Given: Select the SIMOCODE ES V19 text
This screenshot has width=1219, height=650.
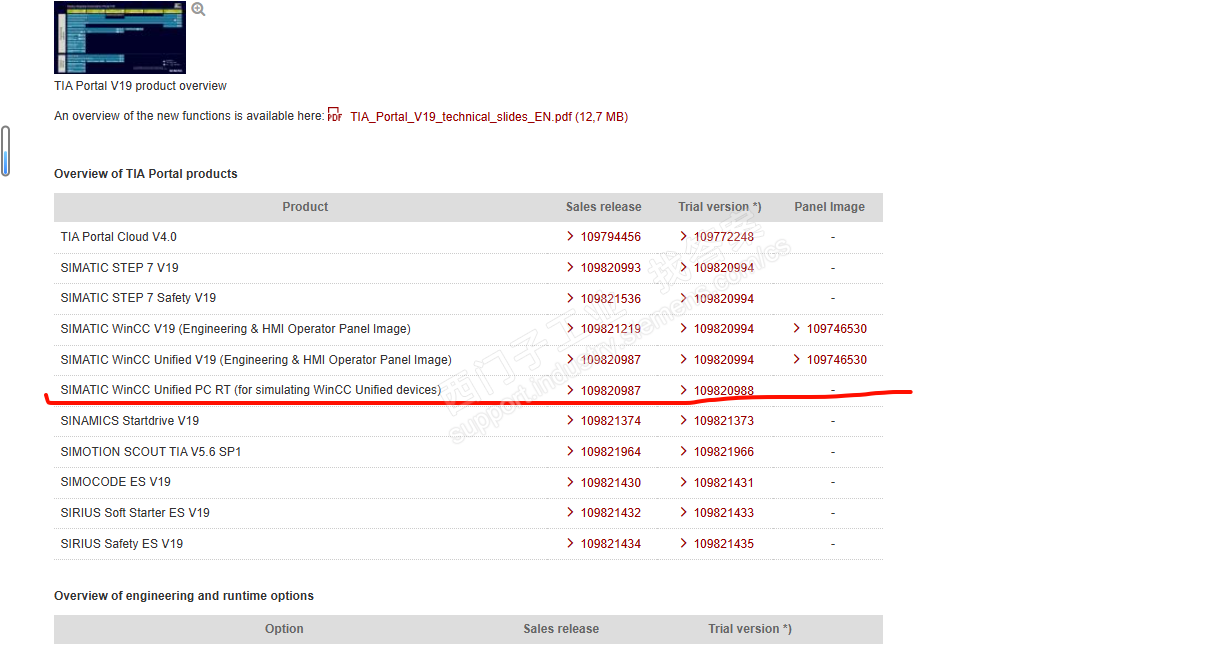Looking at the screenshot, I should (x=116, y=482).
